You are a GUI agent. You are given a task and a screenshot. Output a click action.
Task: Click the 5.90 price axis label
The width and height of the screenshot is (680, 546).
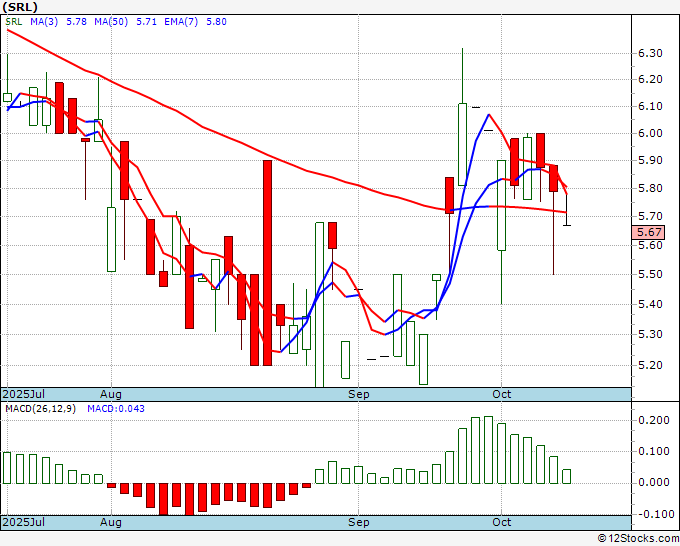(650, 160)
